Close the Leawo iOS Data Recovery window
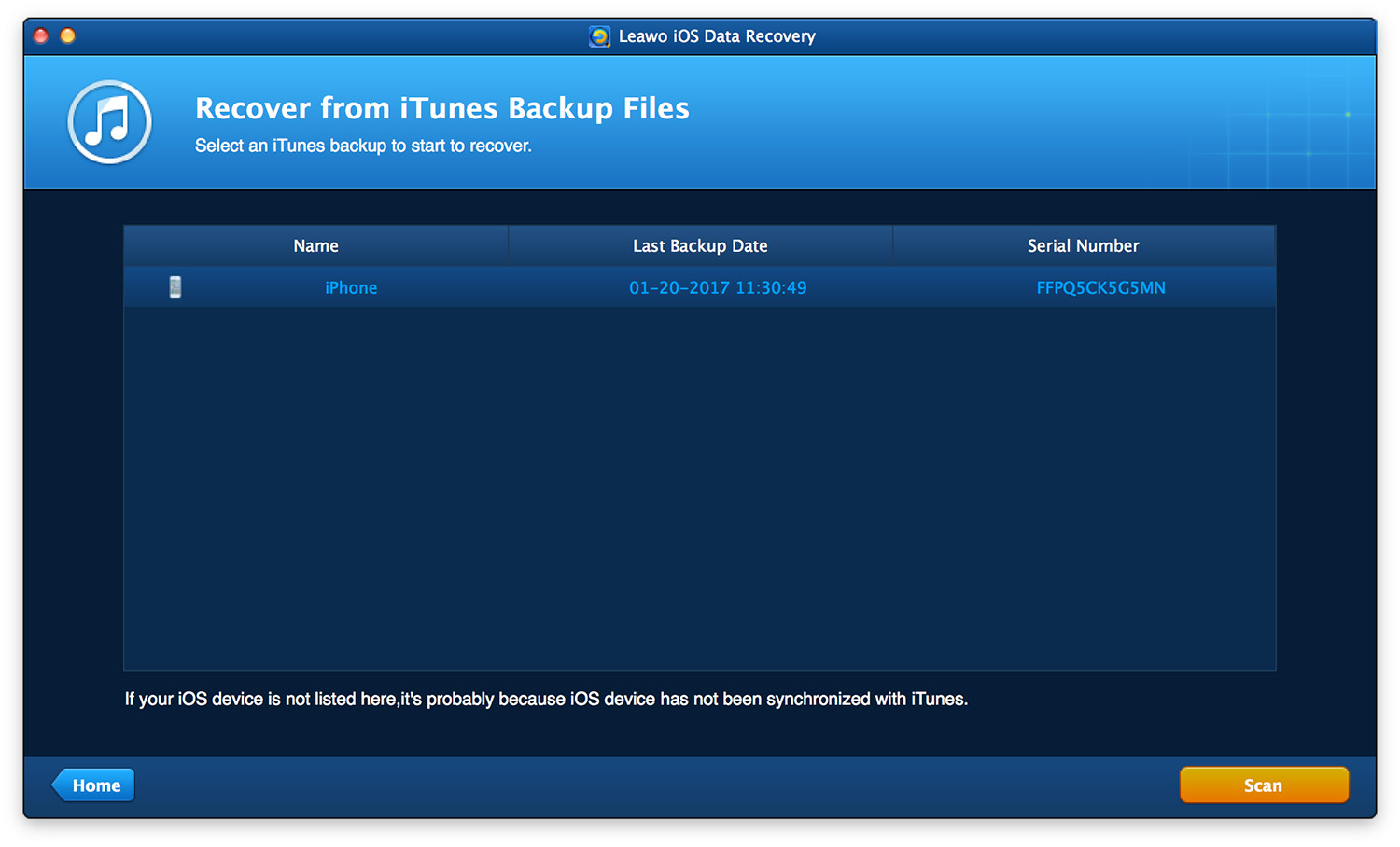The height and width of the screenshot is (847, 1400). click(41, 36)
